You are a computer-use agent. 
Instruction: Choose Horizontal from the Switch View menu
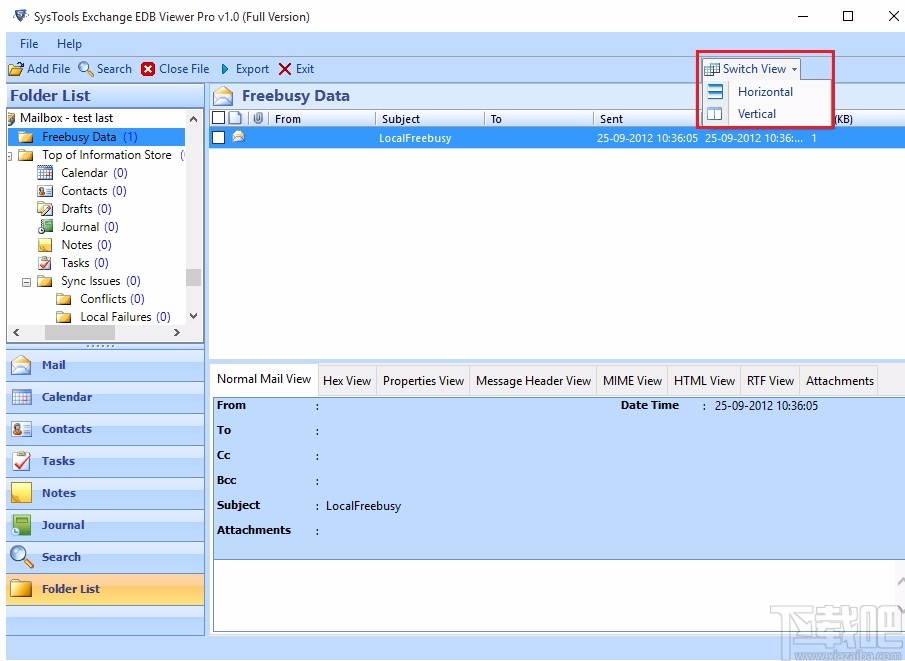(765, 91)
